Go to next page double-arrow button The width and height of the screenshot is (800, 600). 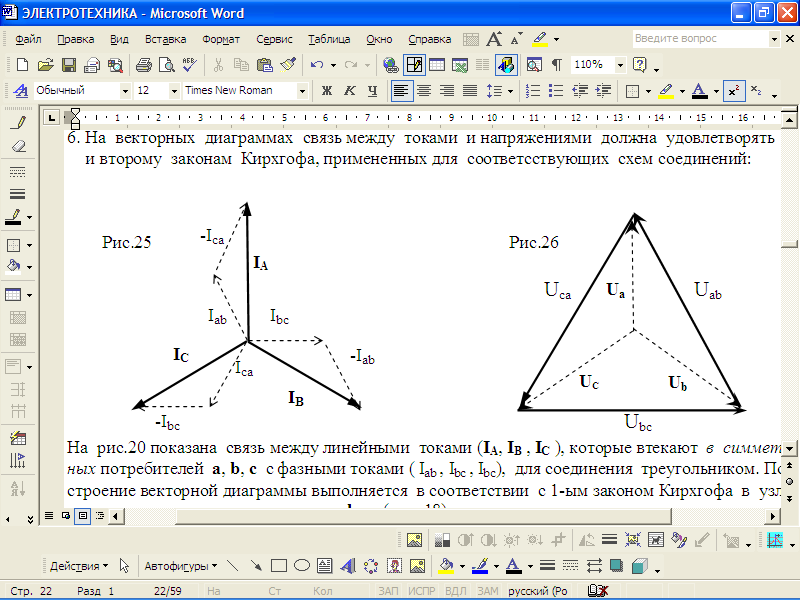(790, 498)
